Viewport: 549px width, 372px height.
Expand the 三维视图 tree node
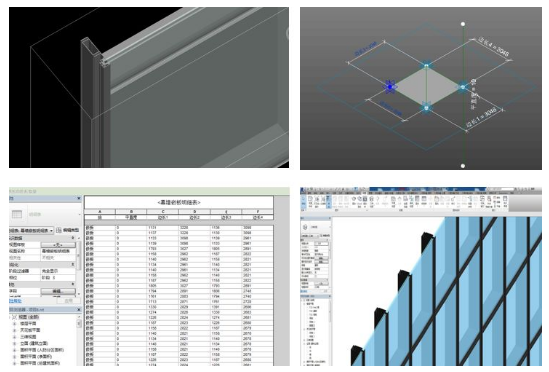pos(15,337)
